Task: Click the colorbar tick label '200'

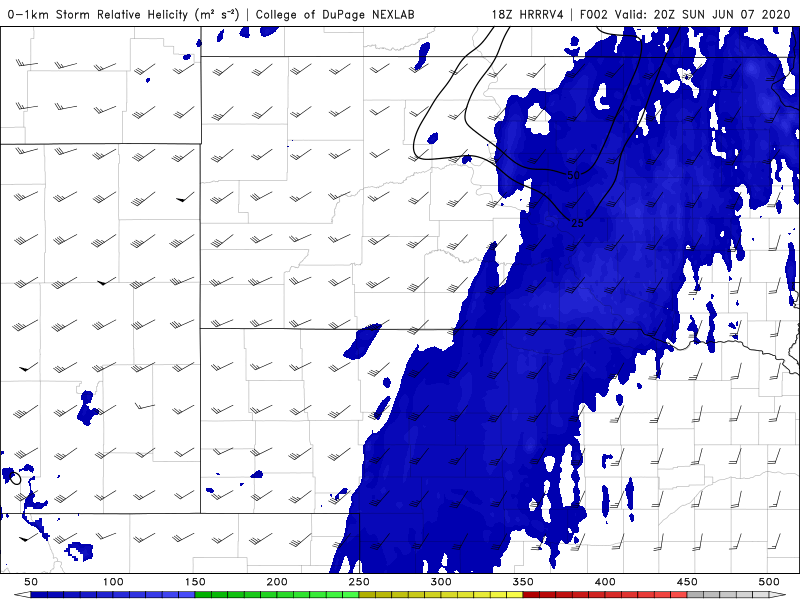Action: click(277, 582)
